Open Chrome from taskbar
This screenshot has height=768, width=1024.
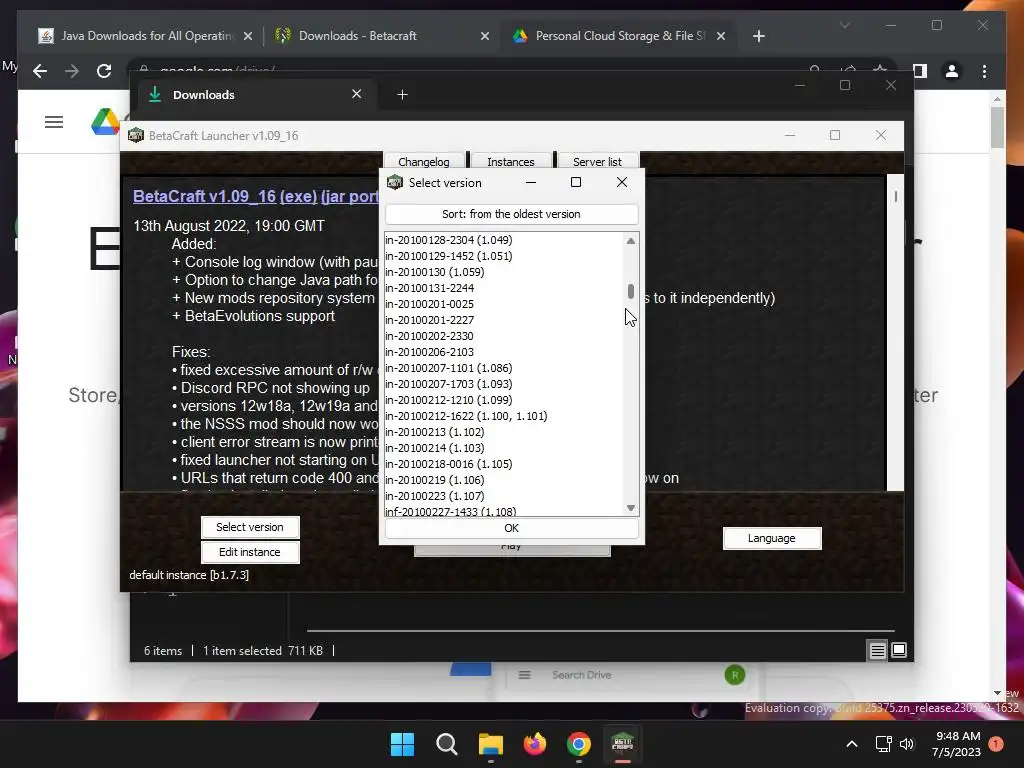[579, 744]
